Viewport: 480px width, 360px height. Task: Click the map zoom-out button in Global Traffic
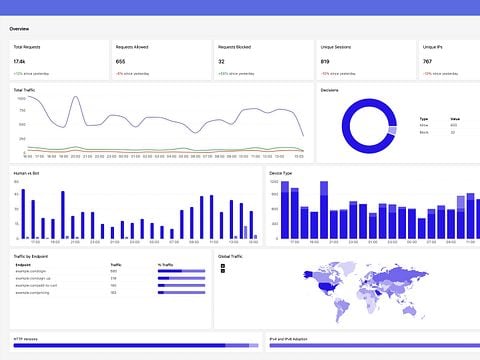pos(223,271)
